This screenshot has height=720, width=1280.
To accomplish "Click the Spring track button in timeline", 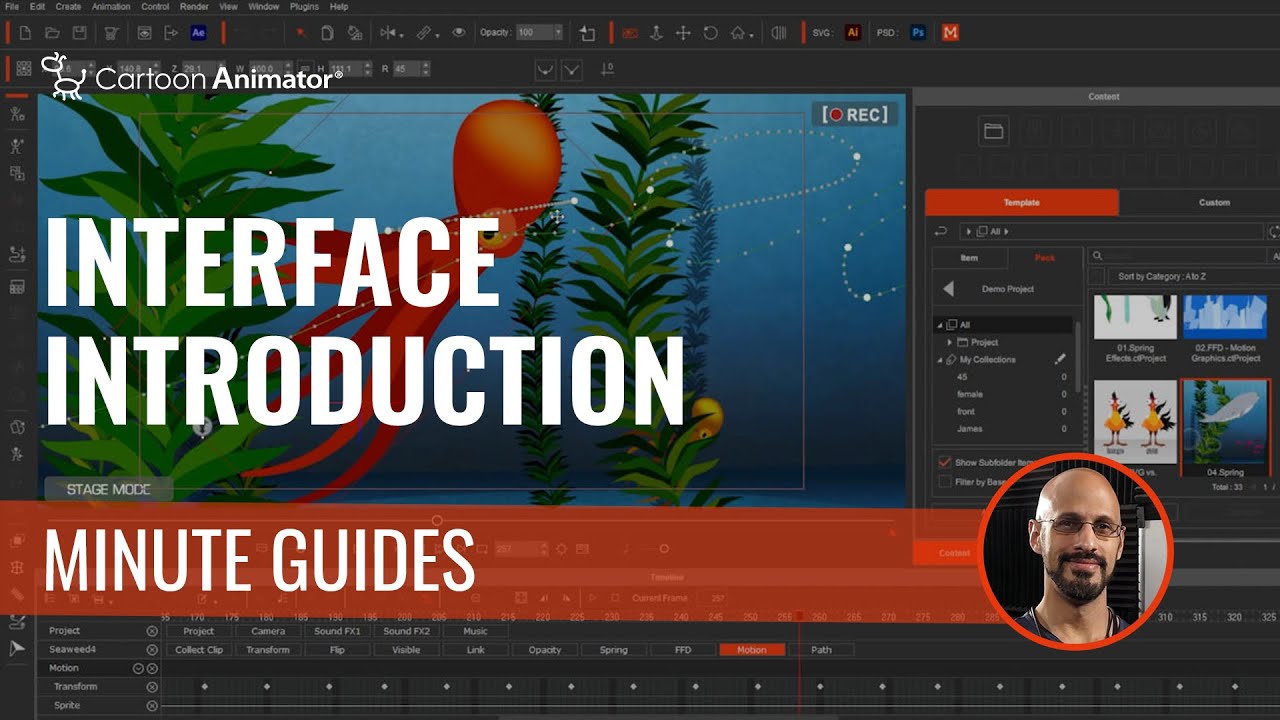I will [613, 650].
